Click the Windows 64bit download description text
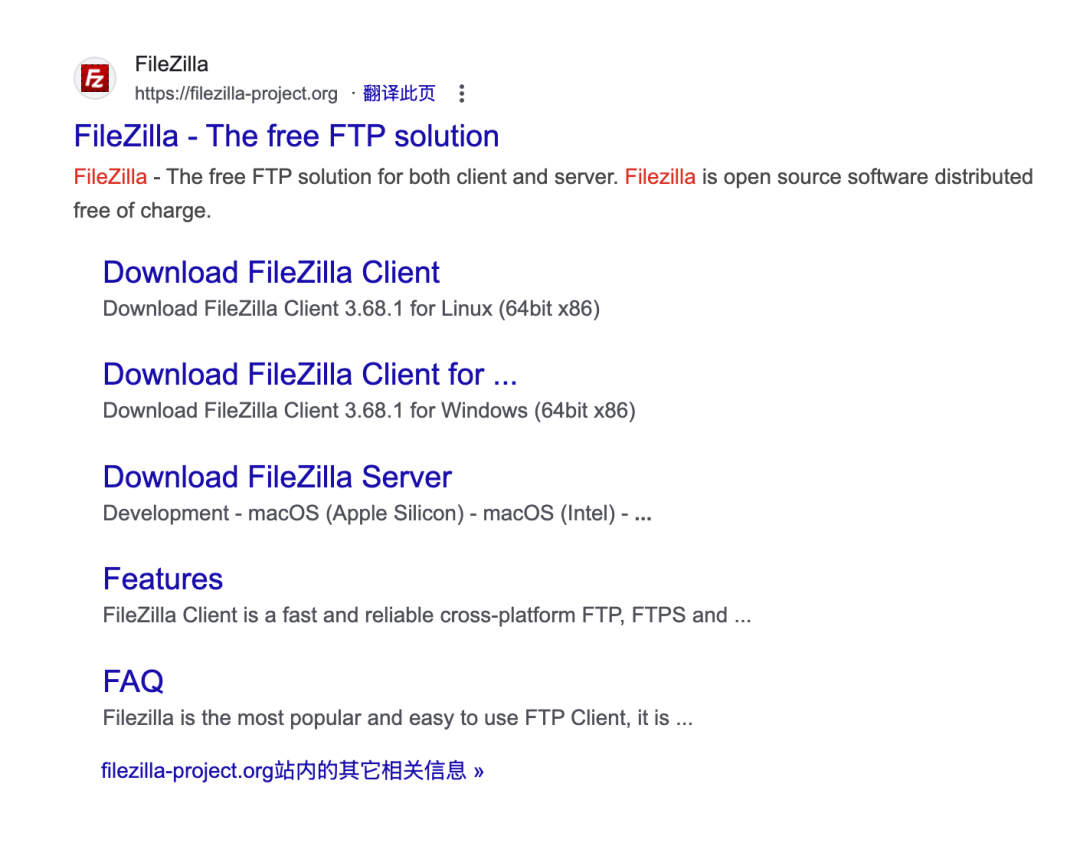 pos(369,410)
